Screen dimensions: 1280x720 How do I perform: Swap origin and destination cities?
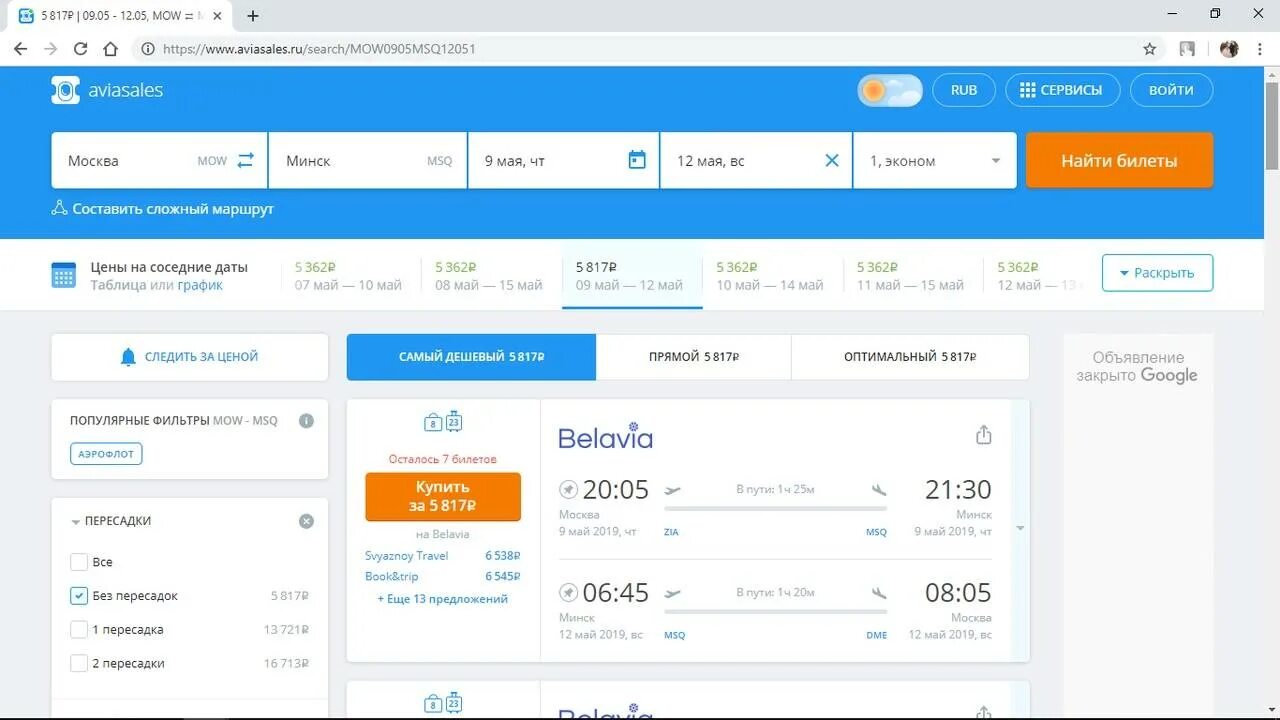coord(246,160)
